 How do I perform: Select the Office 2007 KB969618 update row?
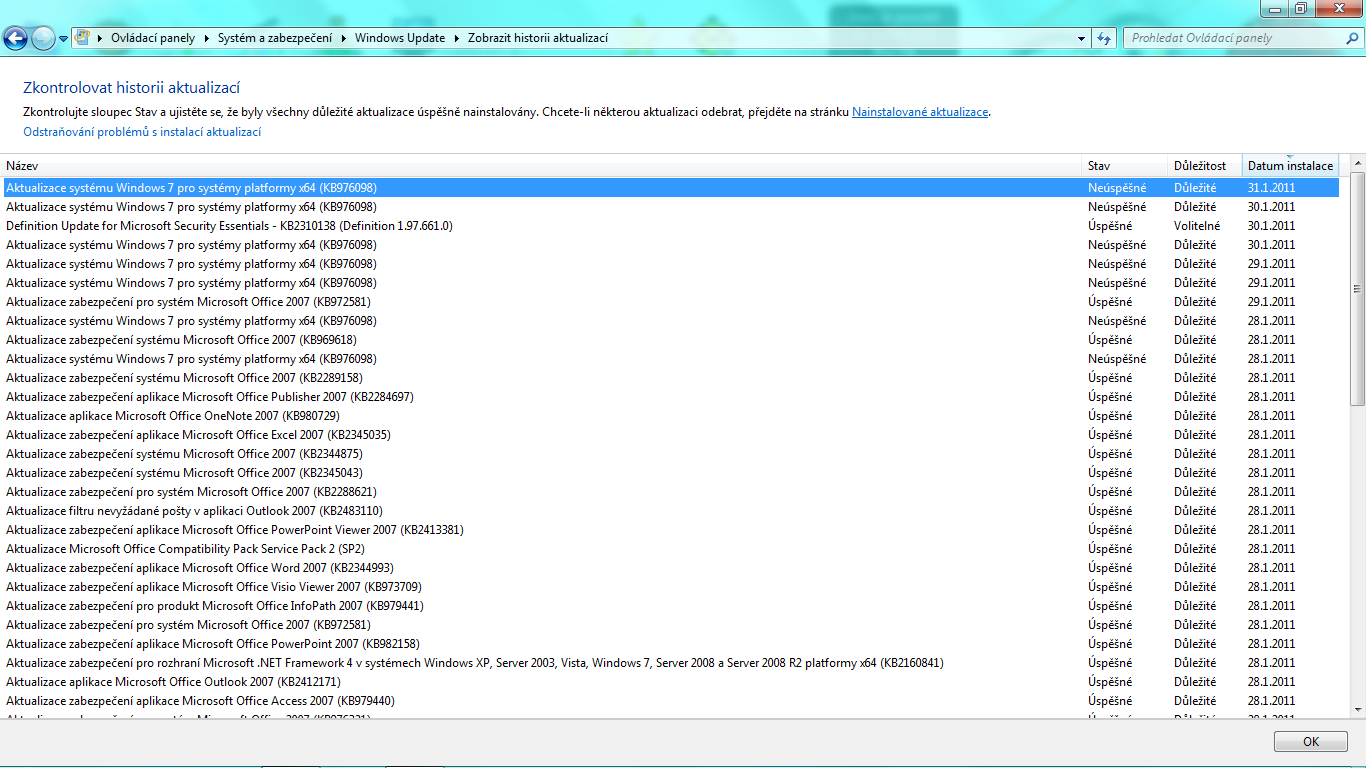(x=670, y=340)
